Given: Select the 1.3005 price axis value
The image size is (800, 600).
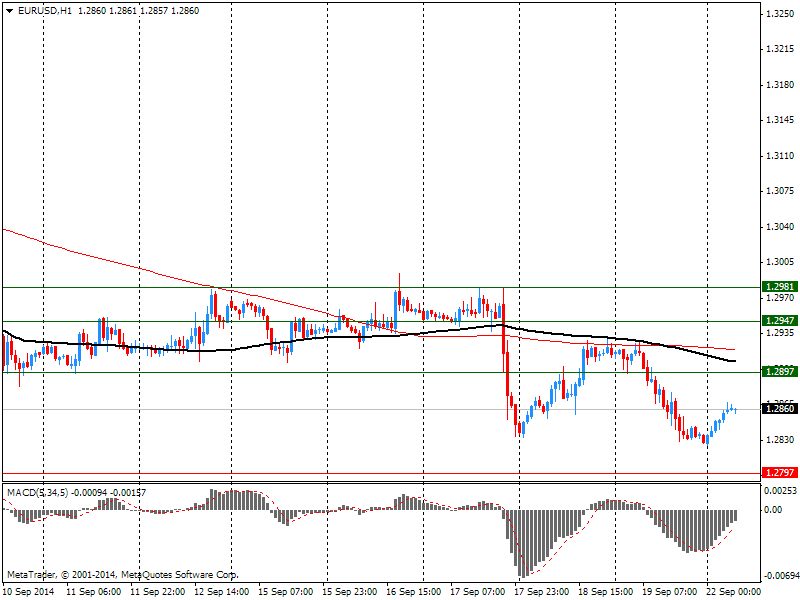Looking at the screenshot, I should point(780,262).
